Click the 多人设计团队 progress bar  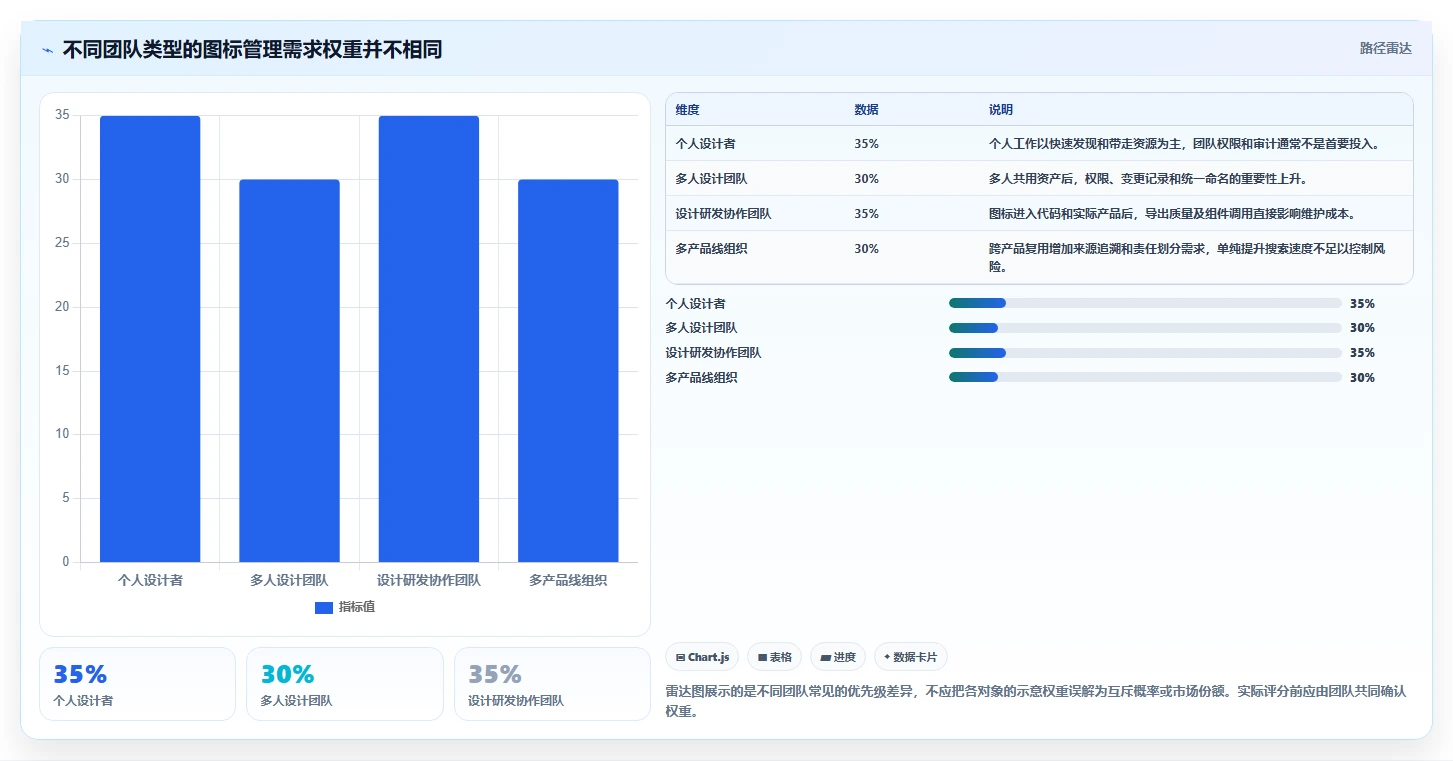click(1145, 328)
